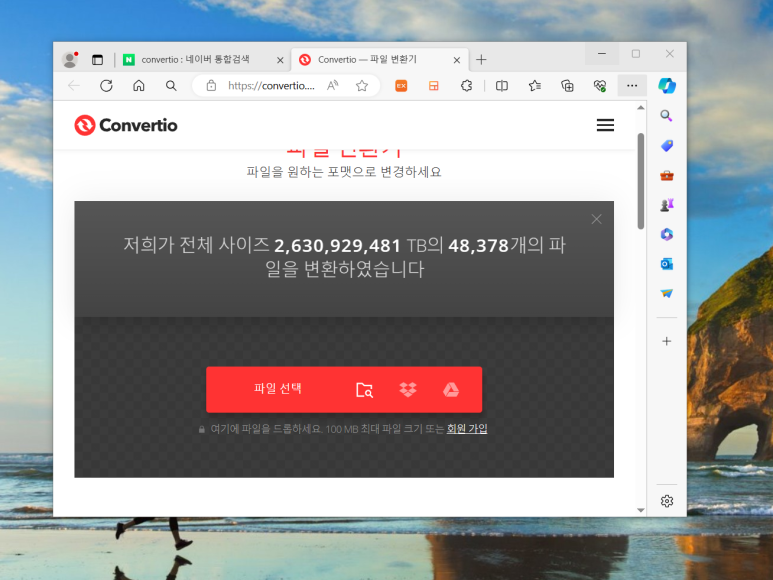Open the orange layout extension icon

433,86
